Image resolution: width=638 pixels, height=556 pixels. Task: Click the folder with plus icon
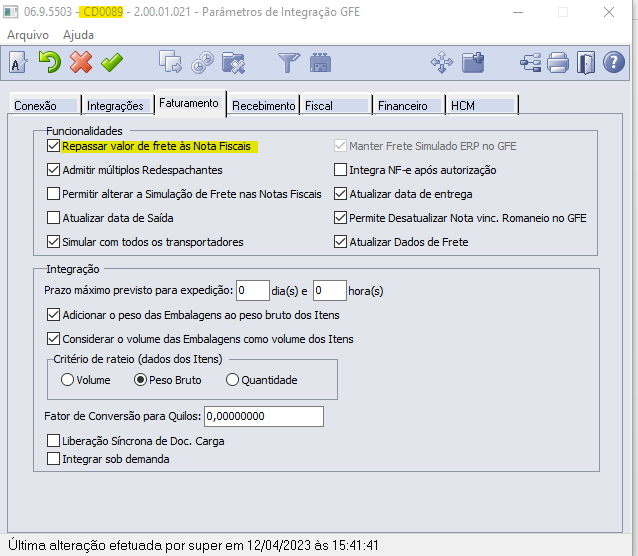[x=473, y=63]
